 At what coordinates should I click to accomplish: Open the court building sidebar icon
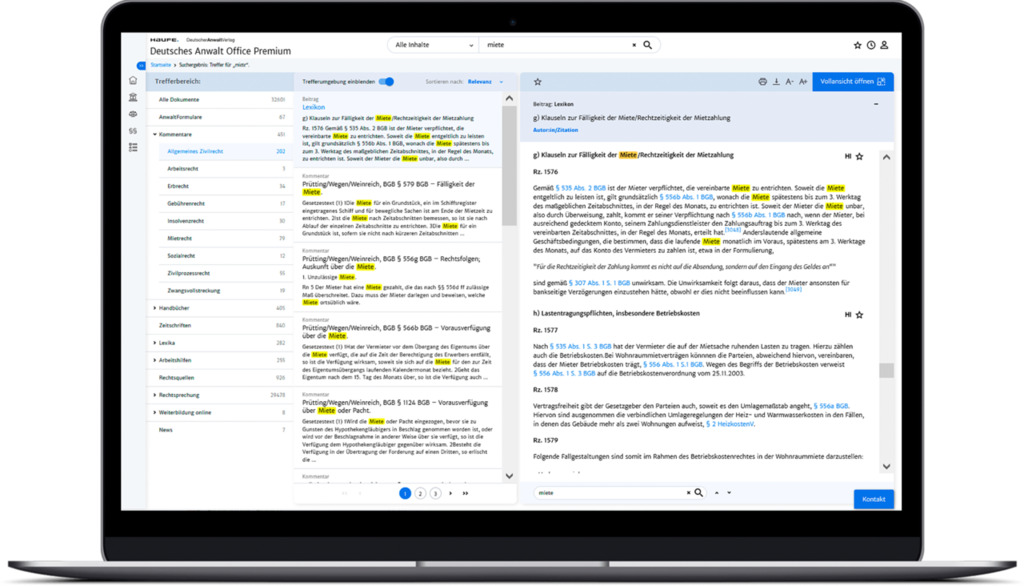[x=133, y=97]
